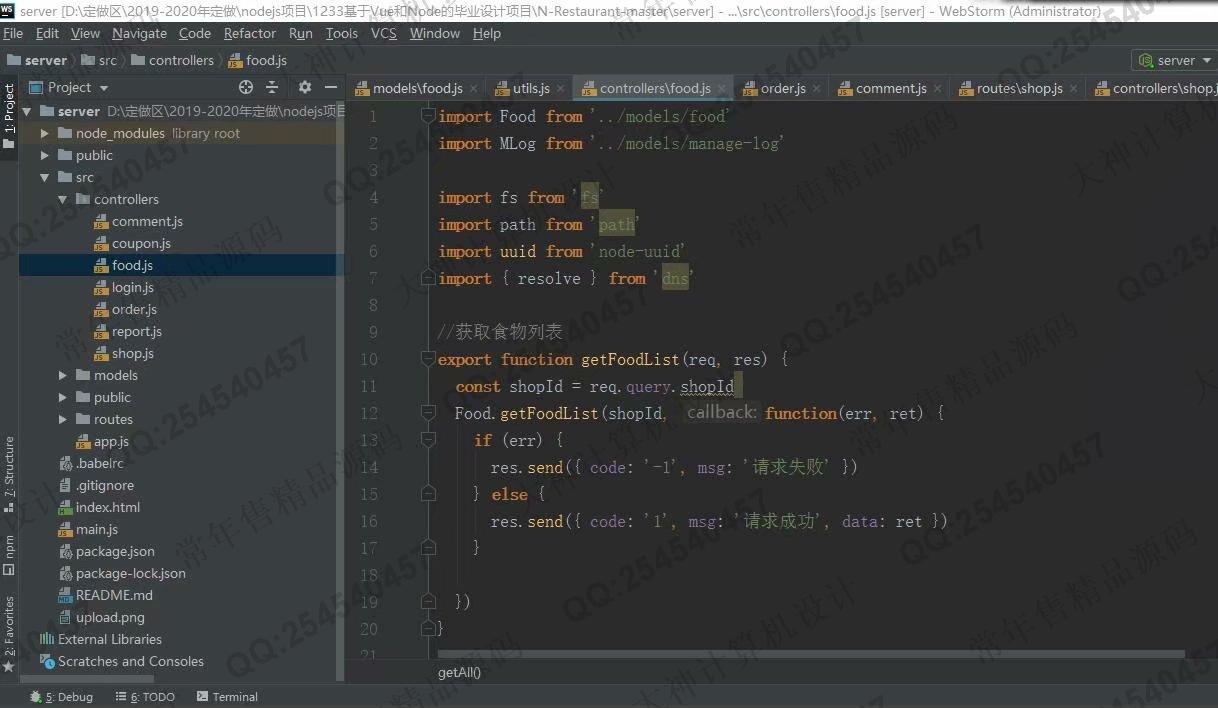Fold the getFoodList function at line 10
This screenshot has width=1218, height=708.
click(x=428, y=359)
